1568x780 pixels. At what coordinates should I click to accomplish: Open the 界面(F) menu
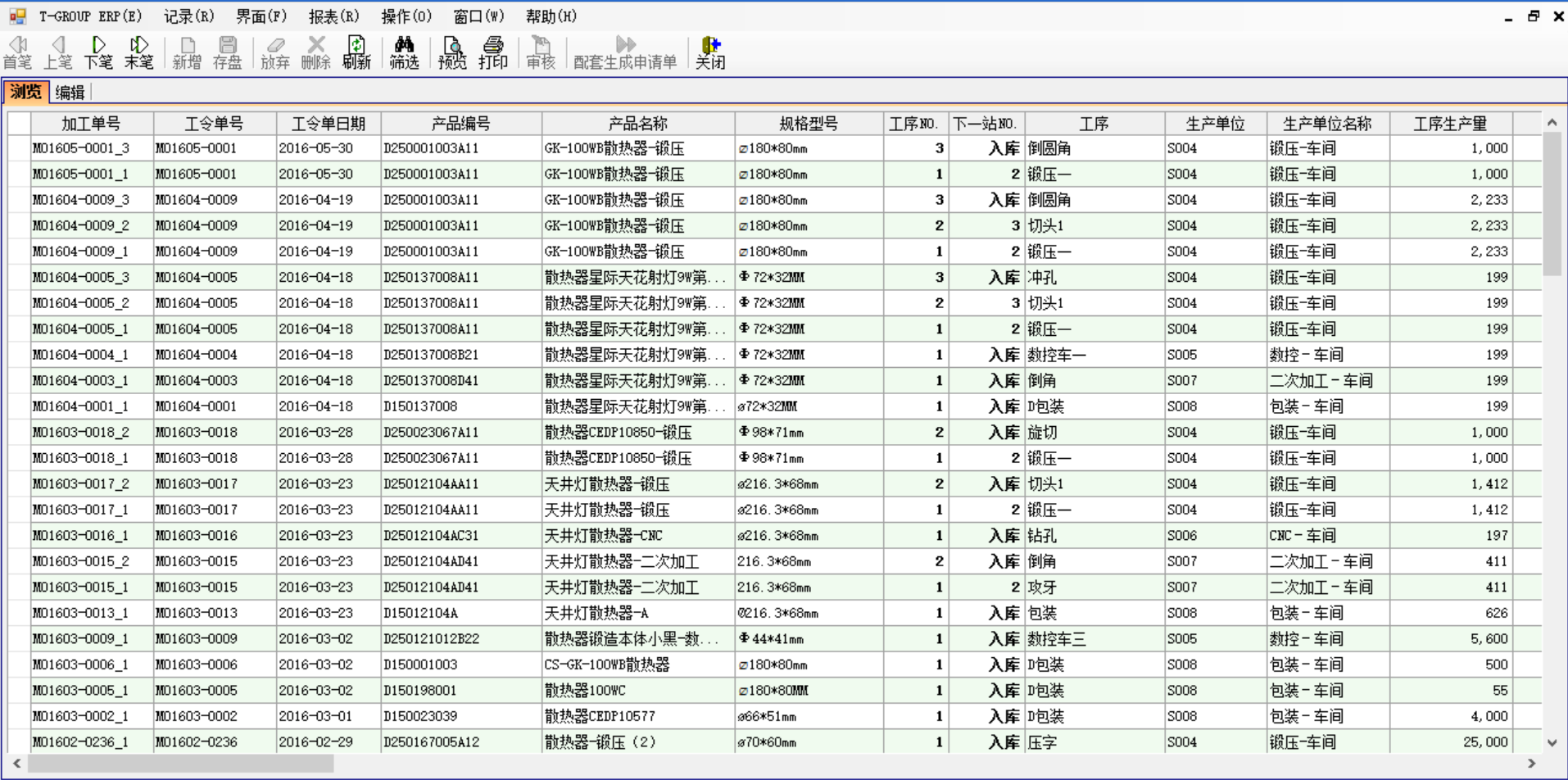point(261,16)
